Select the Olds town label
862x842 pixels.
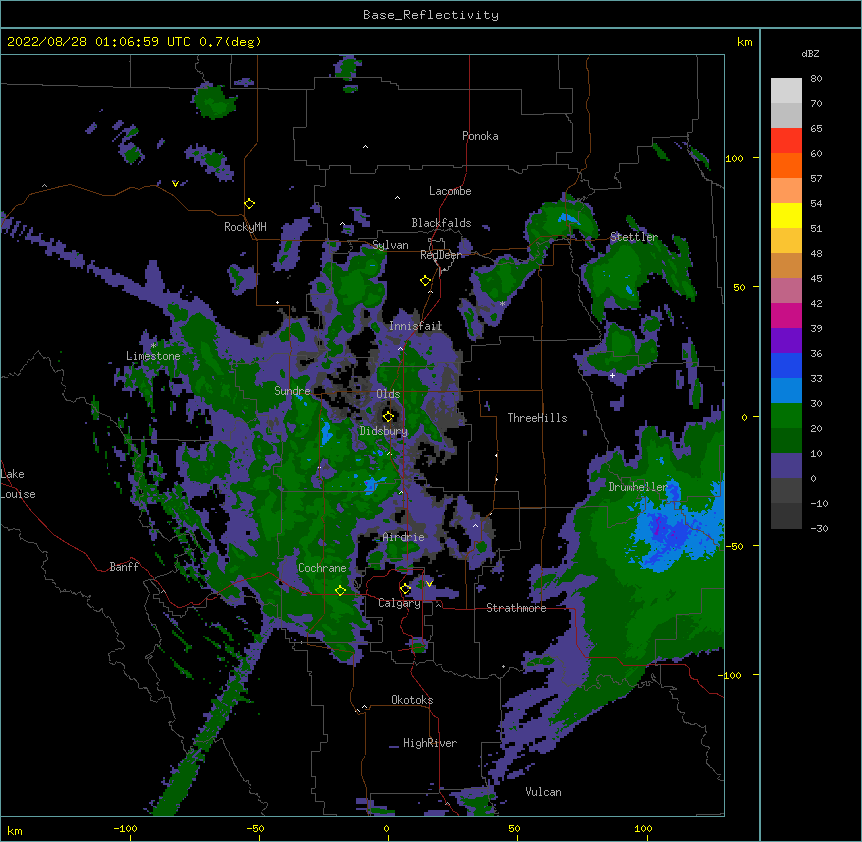coord(388,394)
